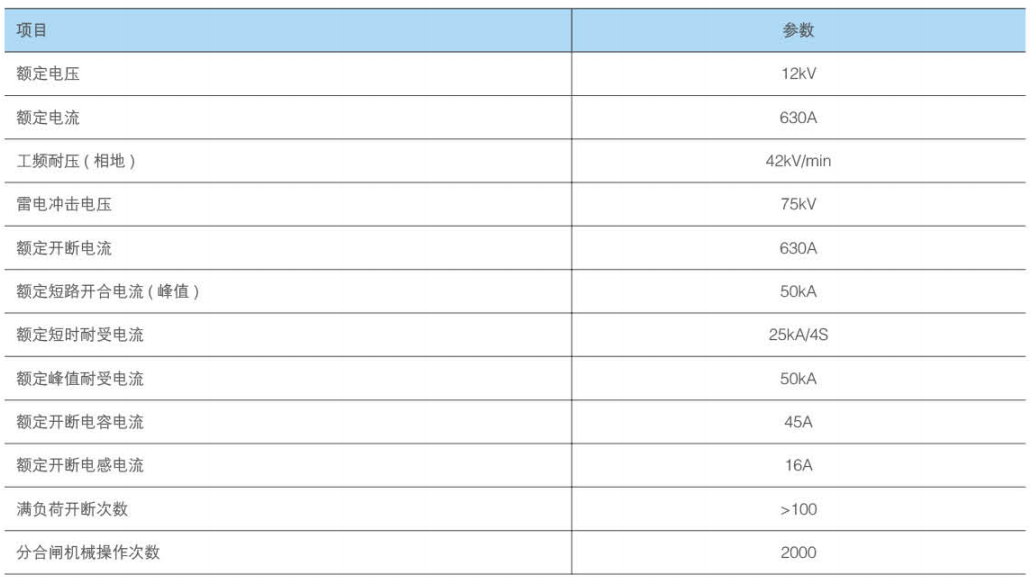The width and height of the screenshot is (1030, 582).
Task: Select the 额定电压 row label
Action: (48, 74)
